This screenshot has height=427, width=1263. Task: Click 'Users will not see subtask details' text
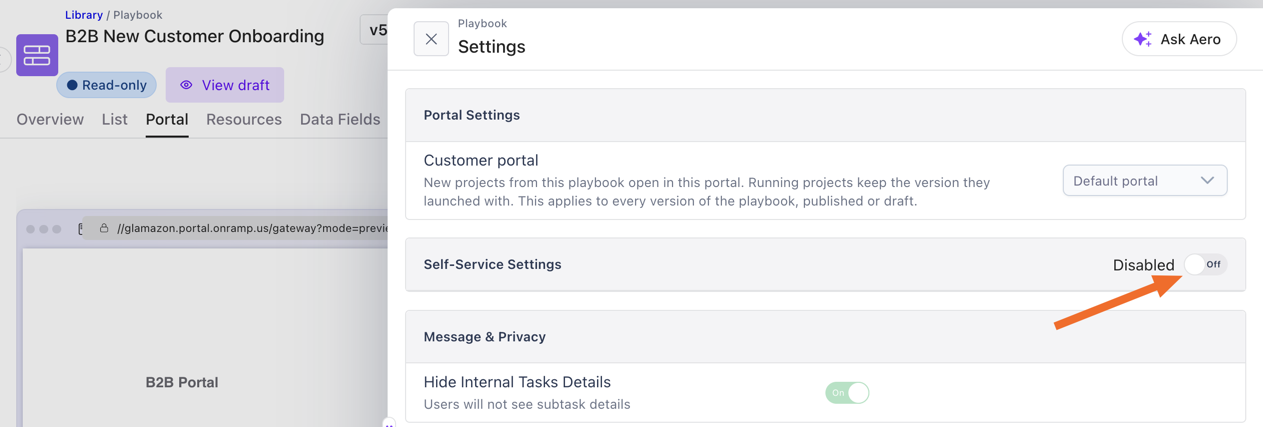click(x=527, y=405)
